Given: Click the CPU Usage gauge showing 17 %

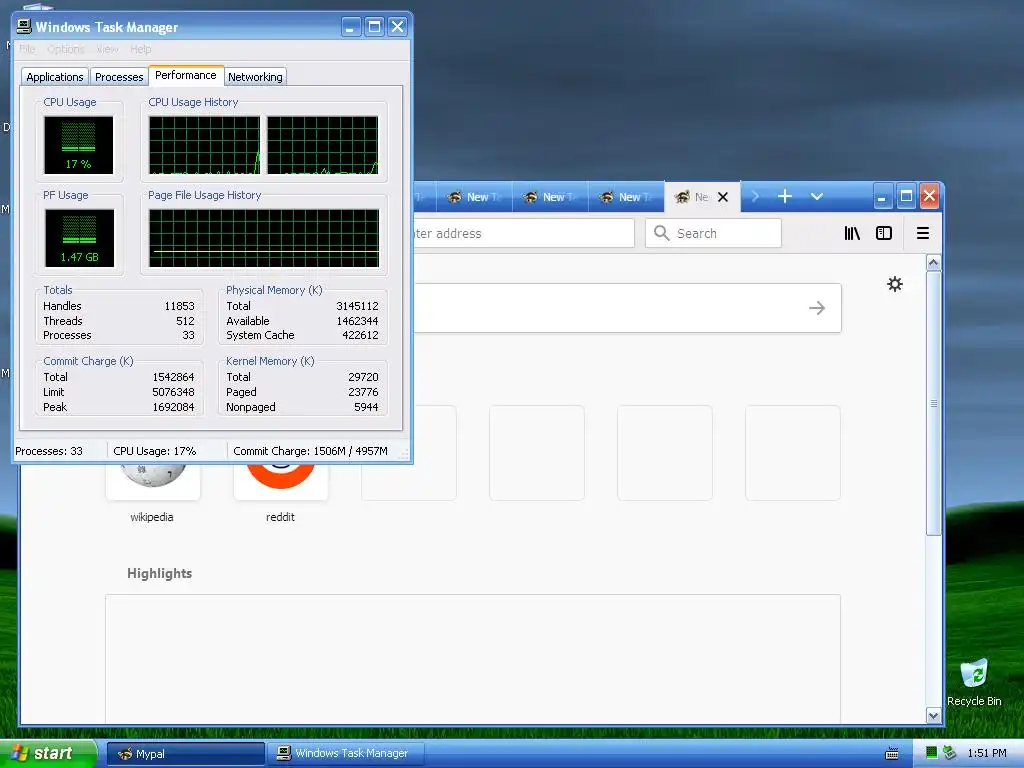Looking at the screenshot, I should point(78,145).
